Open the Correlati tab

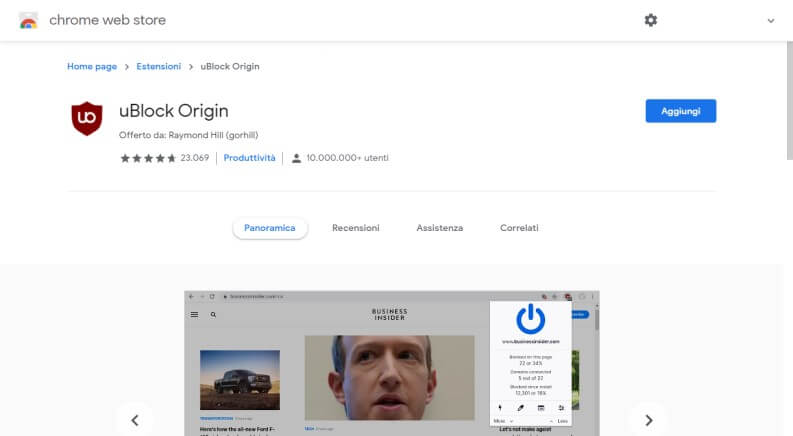pyautogui.click(x=519, y=228)
